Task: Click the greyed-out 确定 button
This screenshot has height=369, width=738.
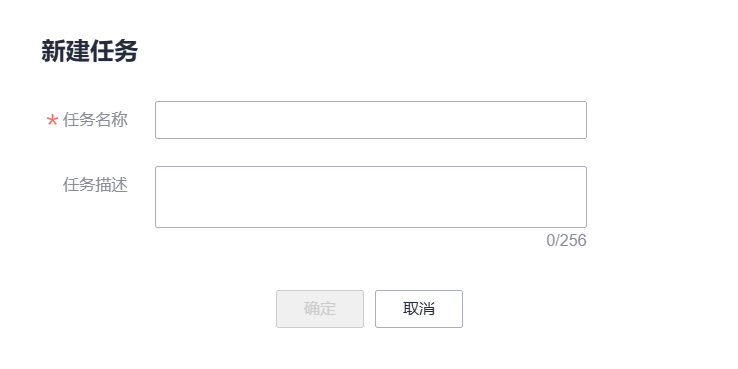Action: (320, 309)
